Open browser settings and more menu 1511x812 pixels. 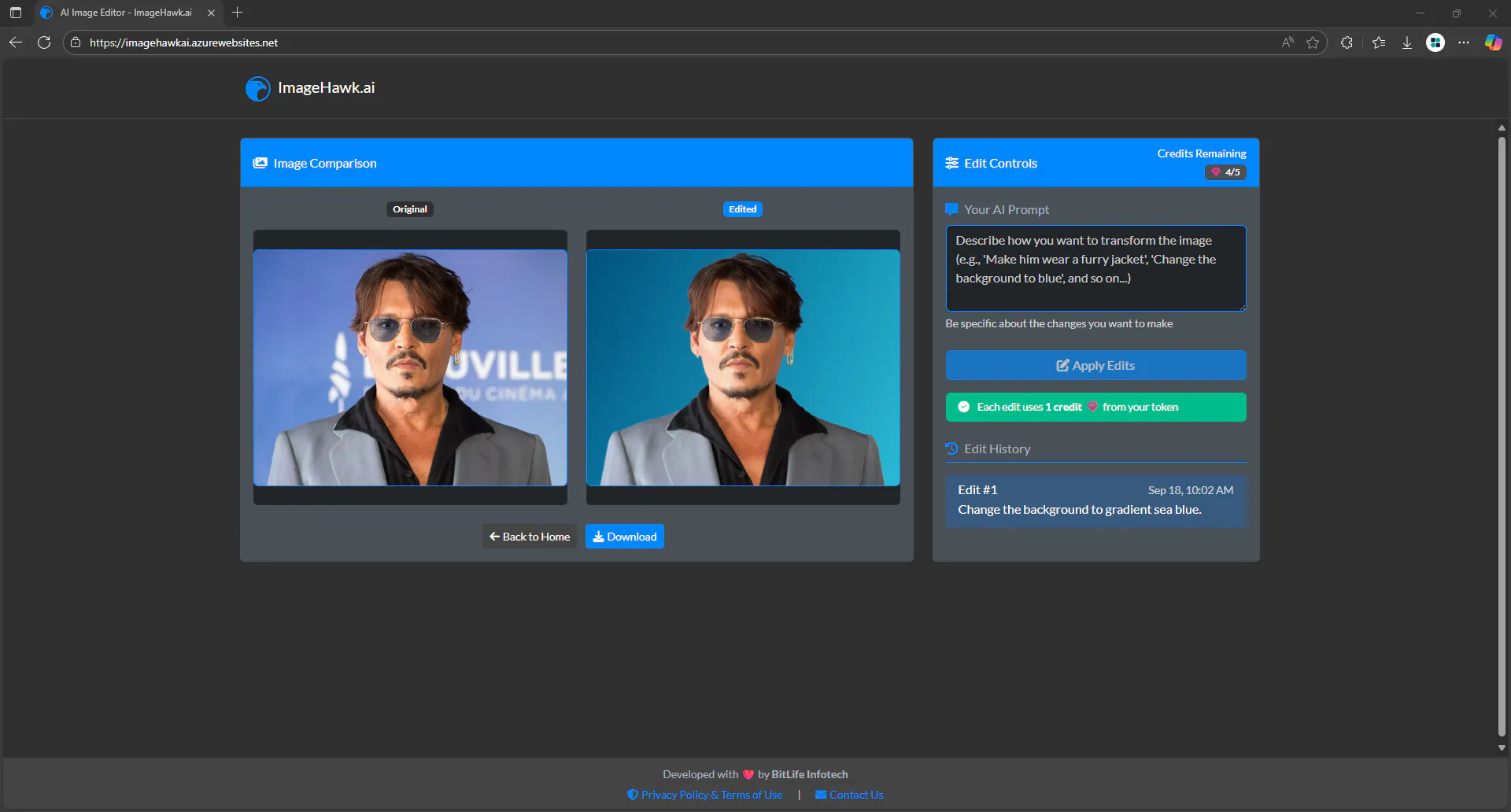click(x=1464, y=42)
